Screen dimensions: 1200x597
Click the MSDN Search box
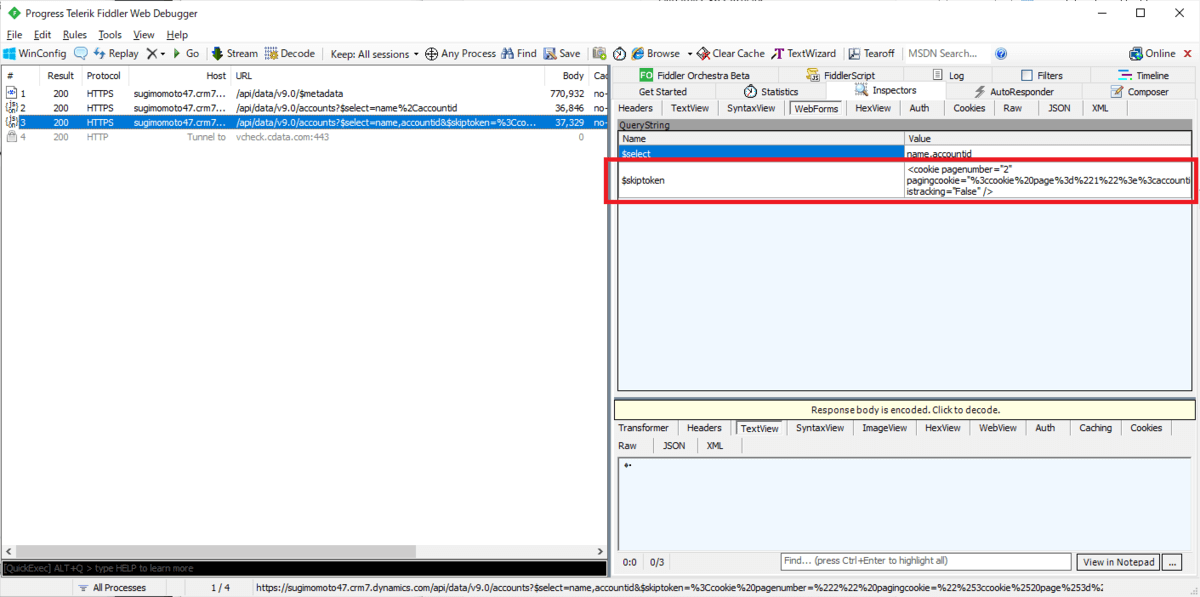pos(946,54)
